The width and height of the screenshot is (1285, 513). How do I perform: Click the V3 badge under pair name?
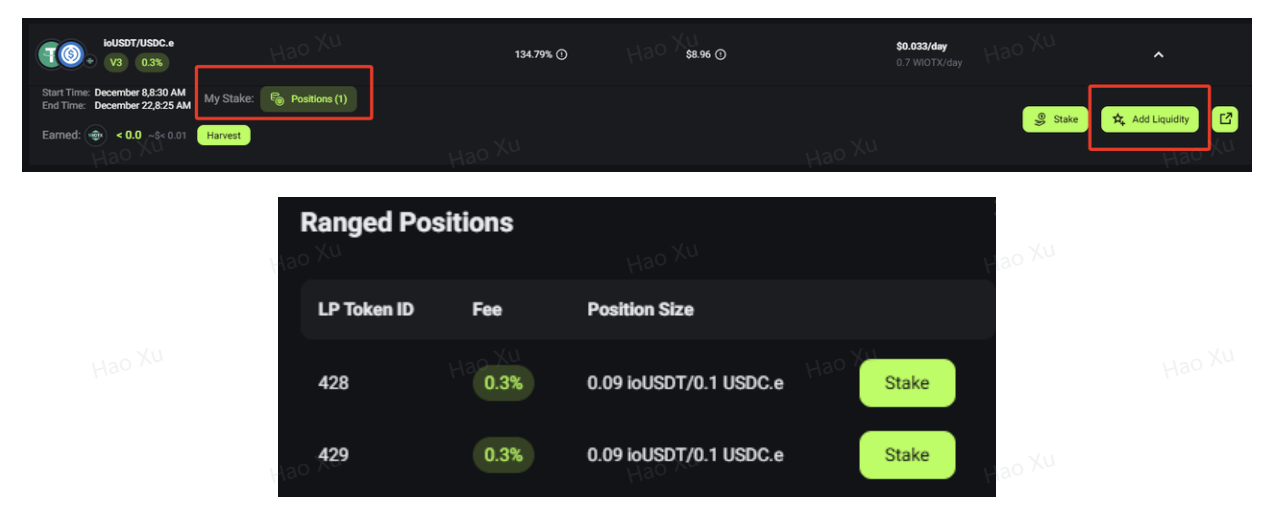click(116, 62)
